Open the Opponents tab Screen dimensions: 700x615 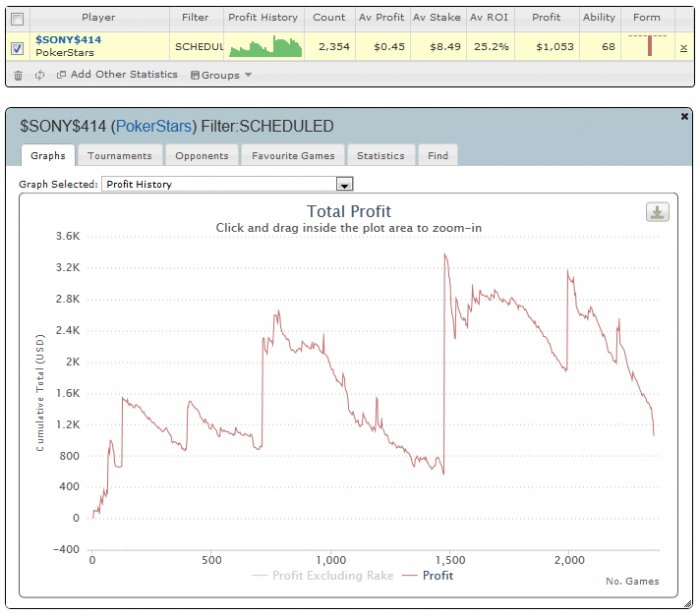click(202, 155)
